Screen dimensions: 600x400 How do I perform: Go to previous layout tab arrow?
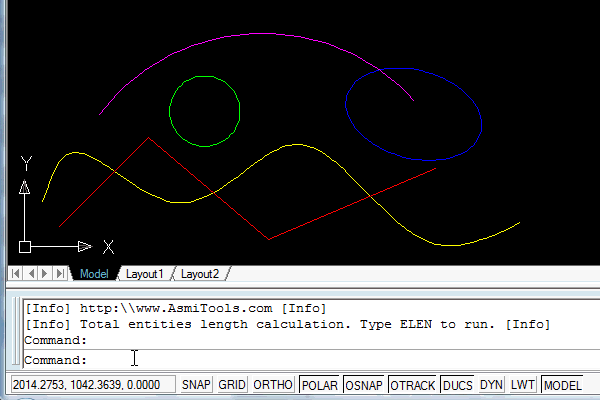click(x=31, y=274)
